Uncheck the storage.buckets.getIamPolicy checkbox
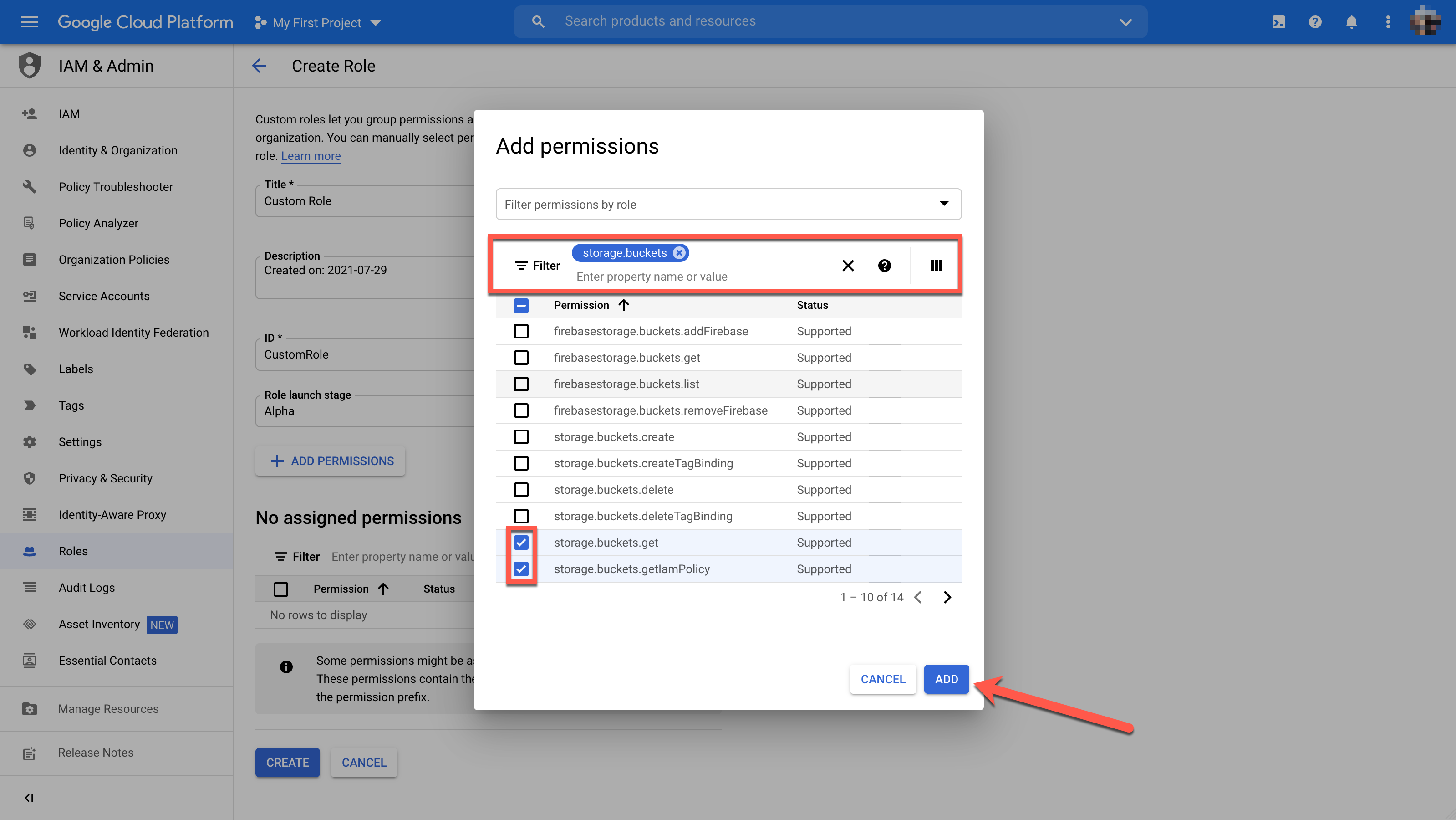 coord(521,569)
